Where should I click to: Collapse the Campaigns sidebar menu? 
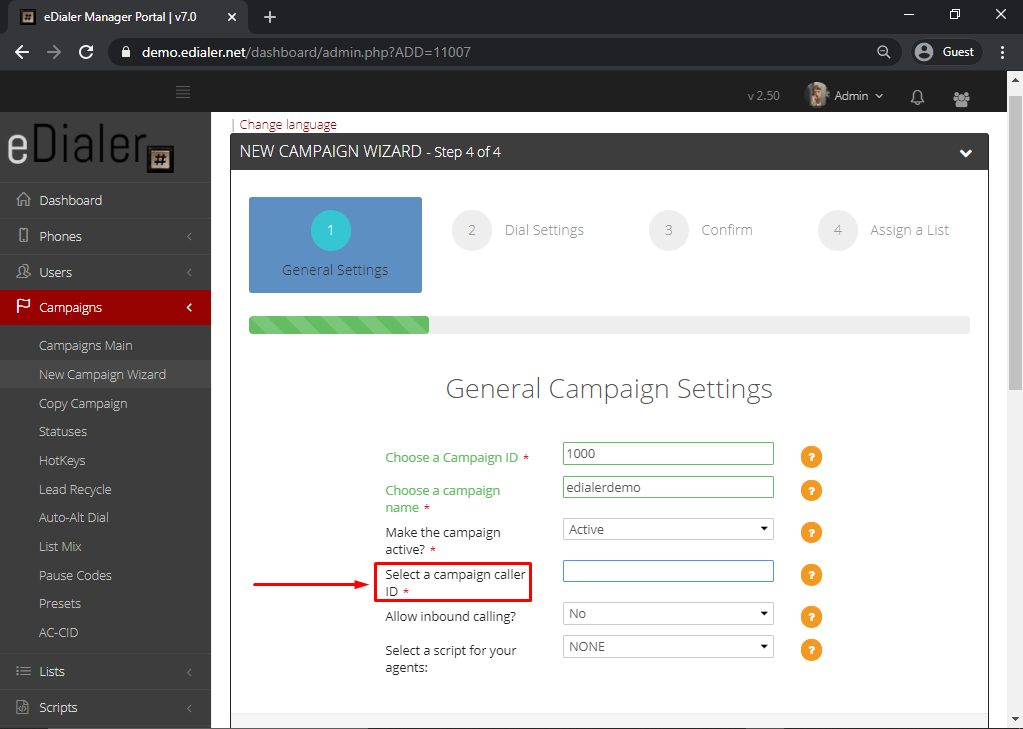(105, 307)
